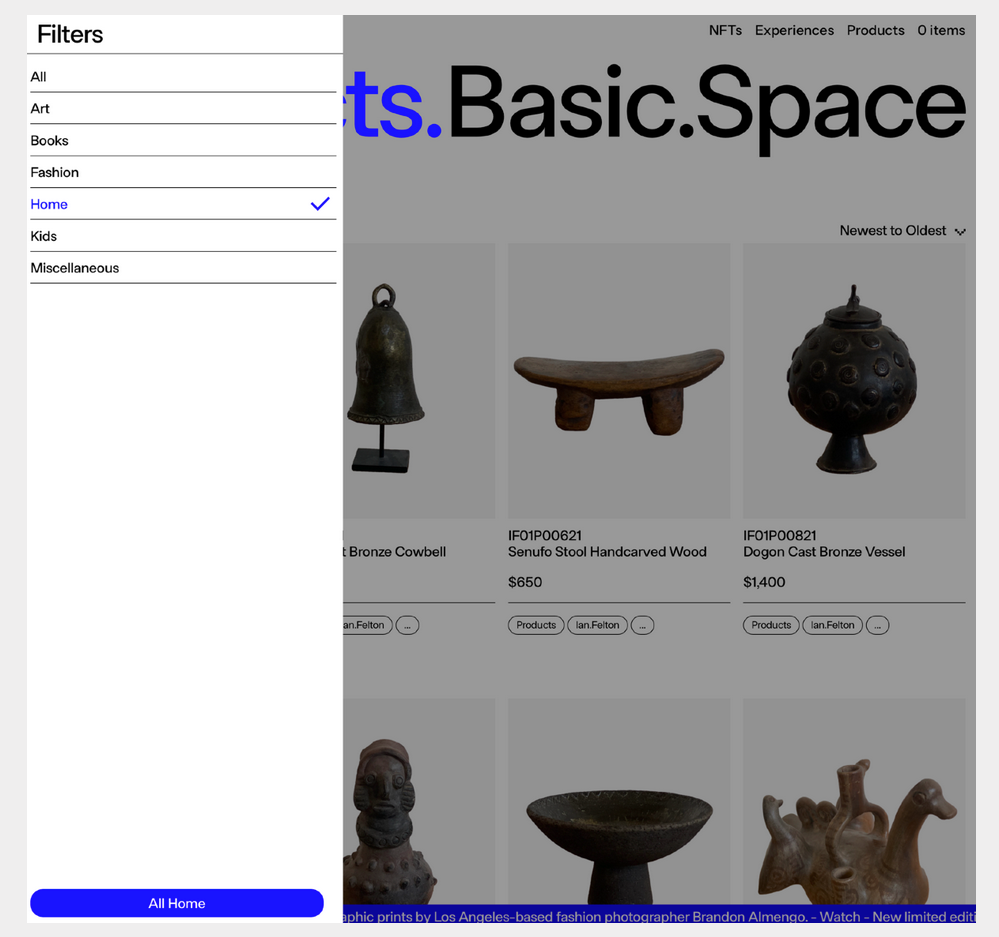Open the NFTs page link

click(x=725, y=31)
